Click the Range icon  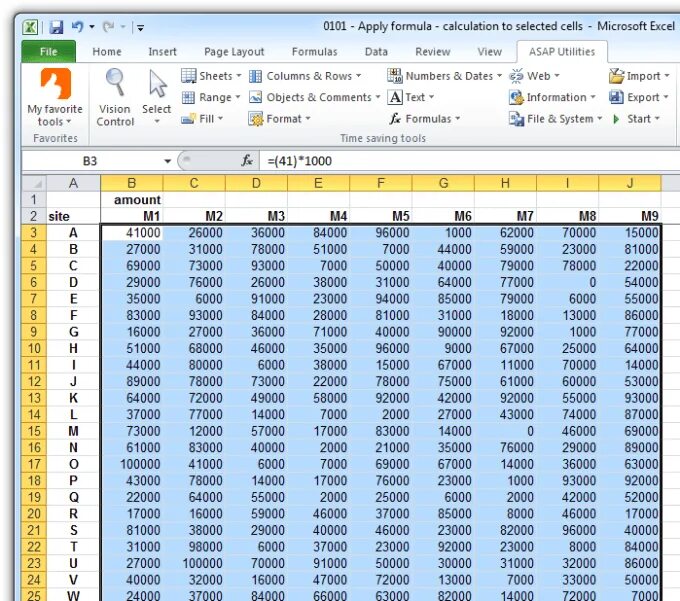click(x=188, y=97)
